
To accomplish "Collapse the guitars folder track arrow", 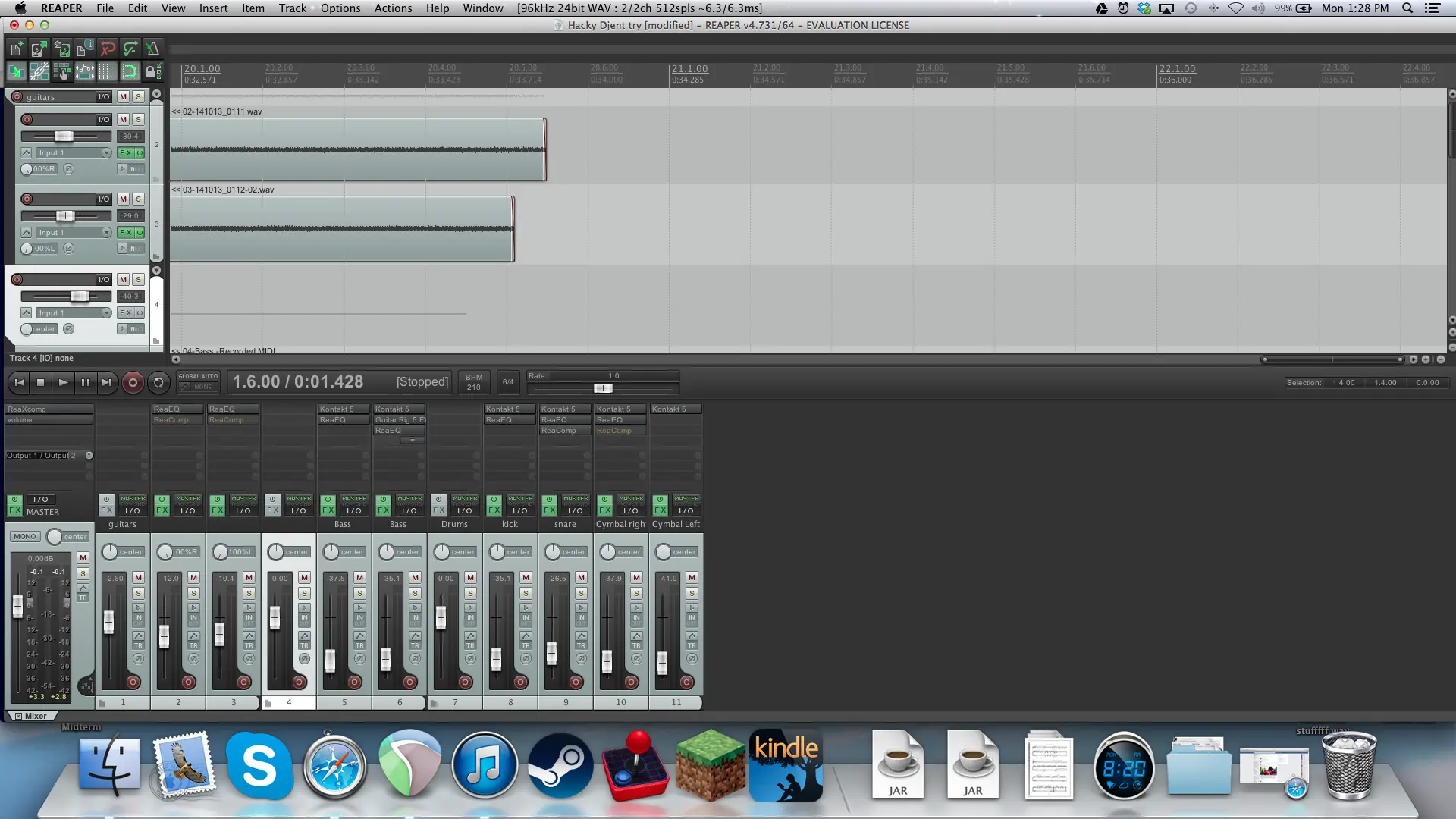I will 157,95.
